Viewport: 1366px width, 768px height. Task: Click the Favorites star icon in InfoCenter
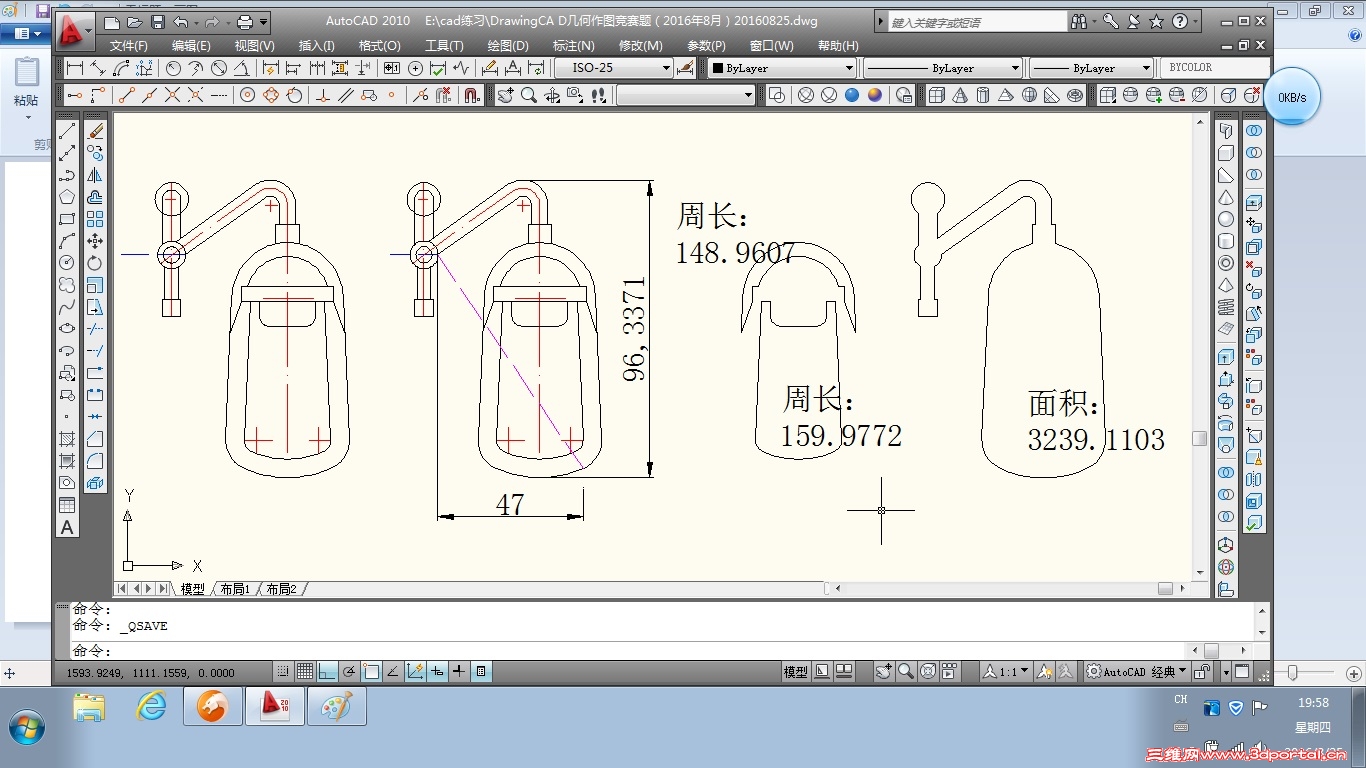[1156, 21]
